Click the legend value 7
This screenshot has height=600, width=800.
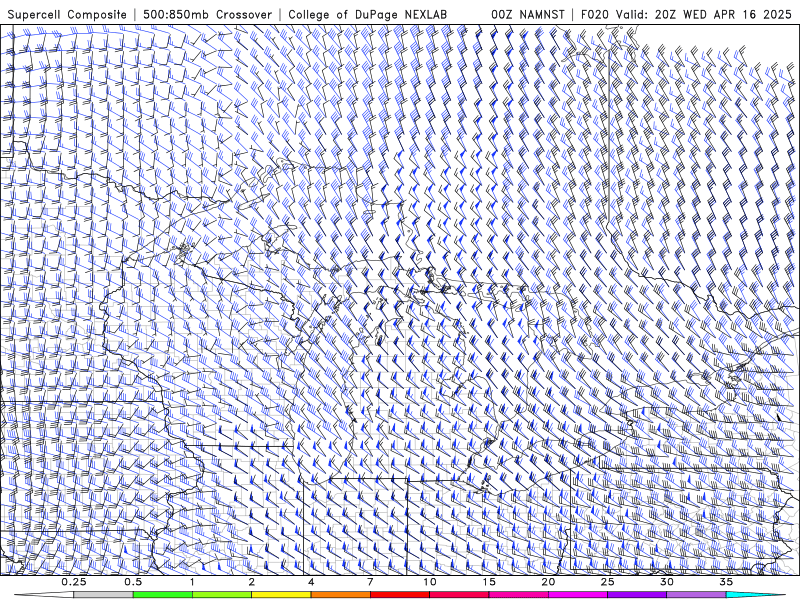(x=370, y=582)
